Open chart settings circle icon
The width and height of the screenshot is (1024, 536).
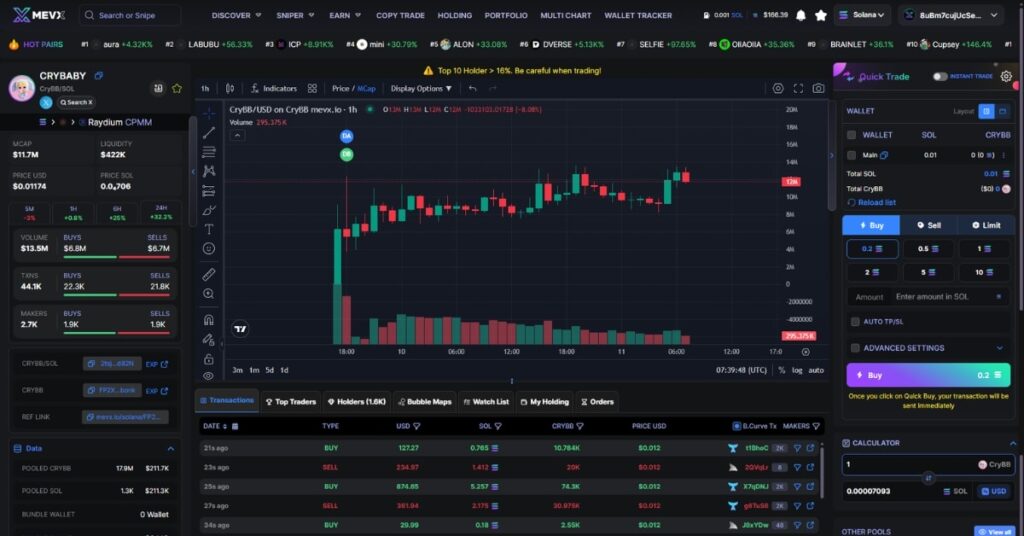coord(778,88)
